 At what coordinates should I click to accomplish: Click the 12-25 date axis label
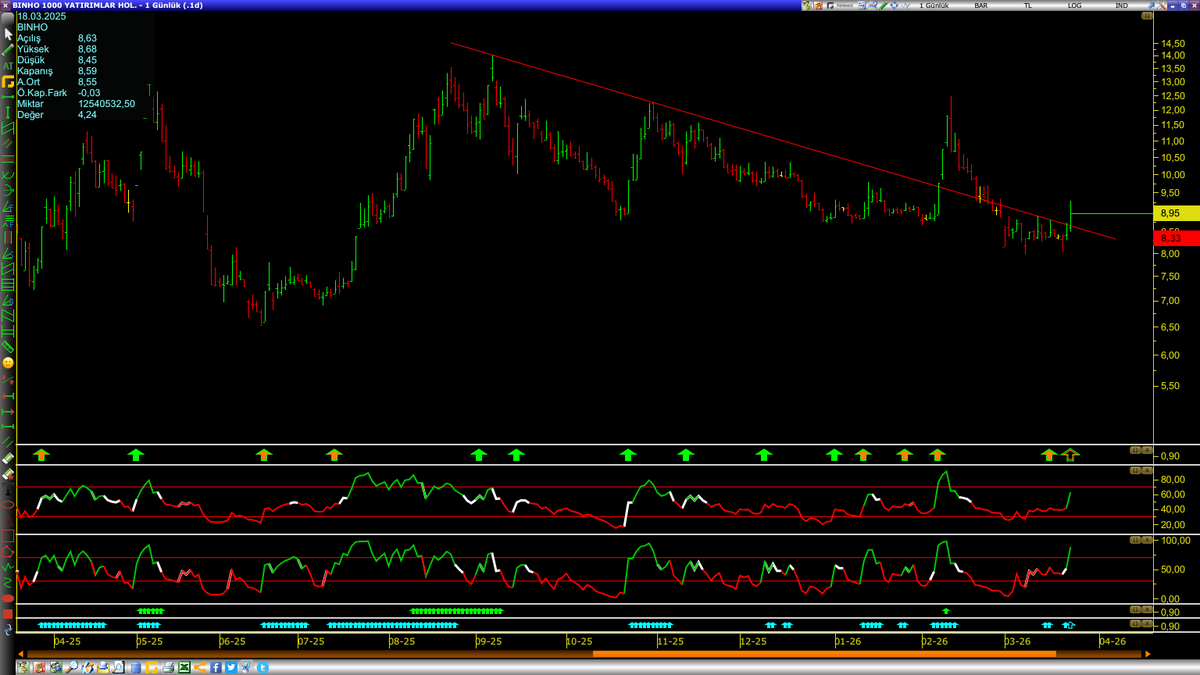click(x=753, y=641)
